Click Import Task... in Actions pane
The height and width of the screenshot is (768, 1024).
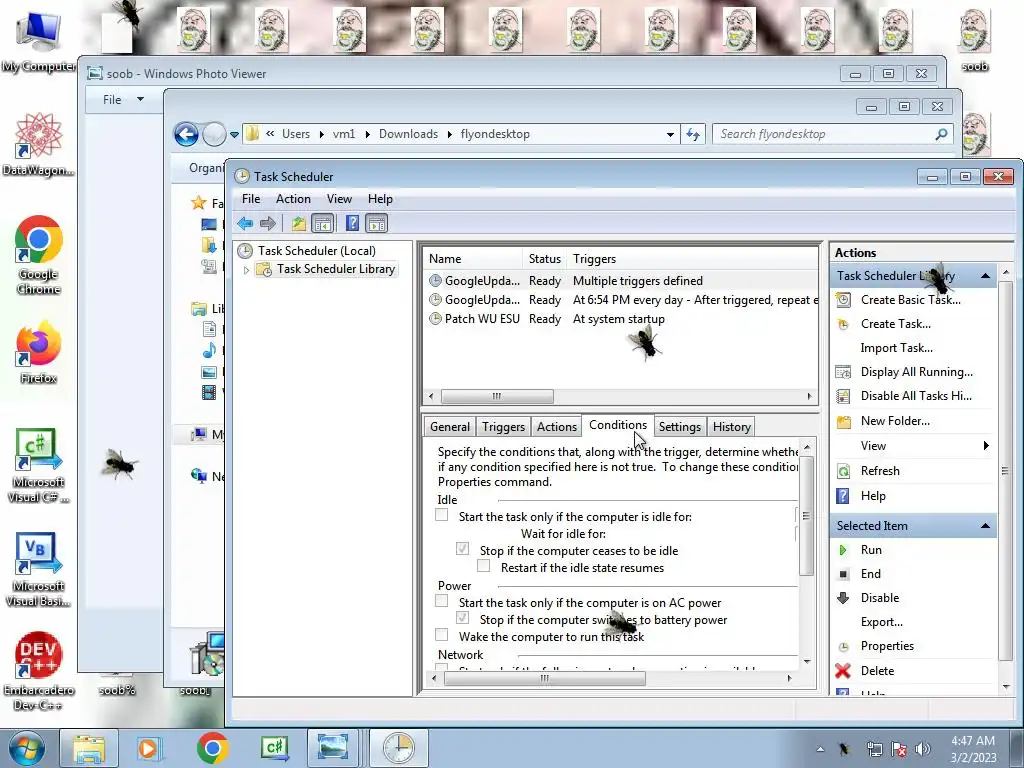pos(896,348)
